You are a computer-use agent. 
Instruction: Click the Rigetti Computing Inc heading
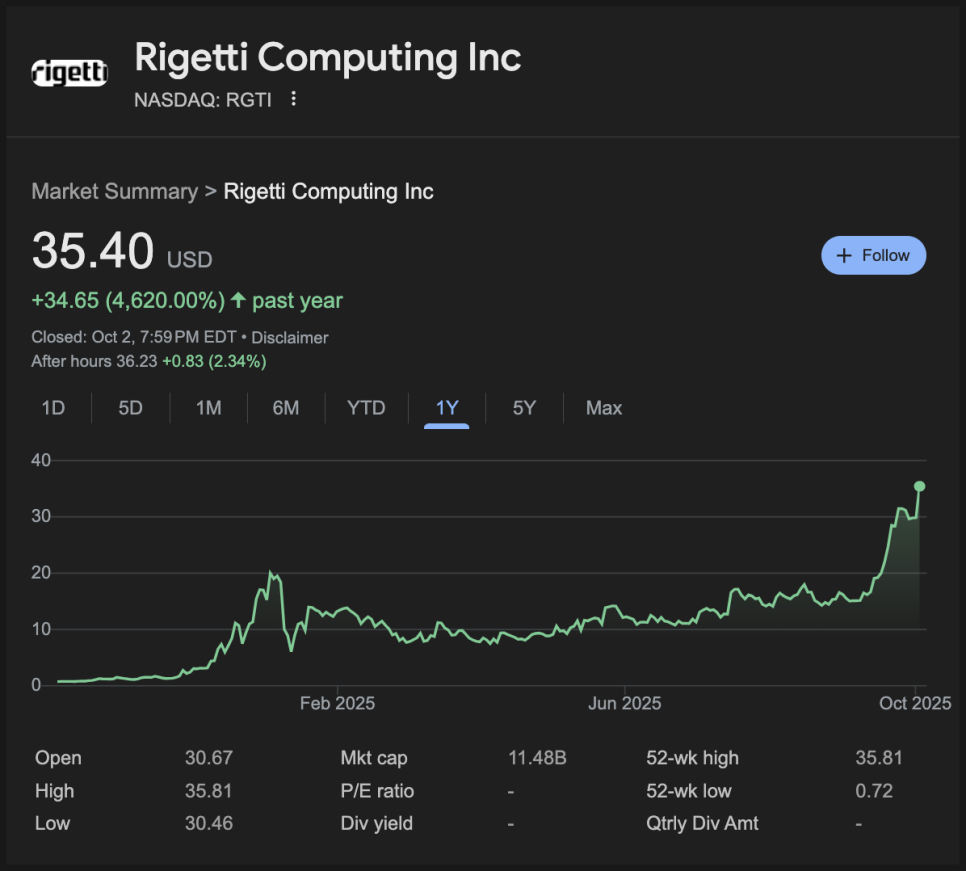[x=327, y=58]
